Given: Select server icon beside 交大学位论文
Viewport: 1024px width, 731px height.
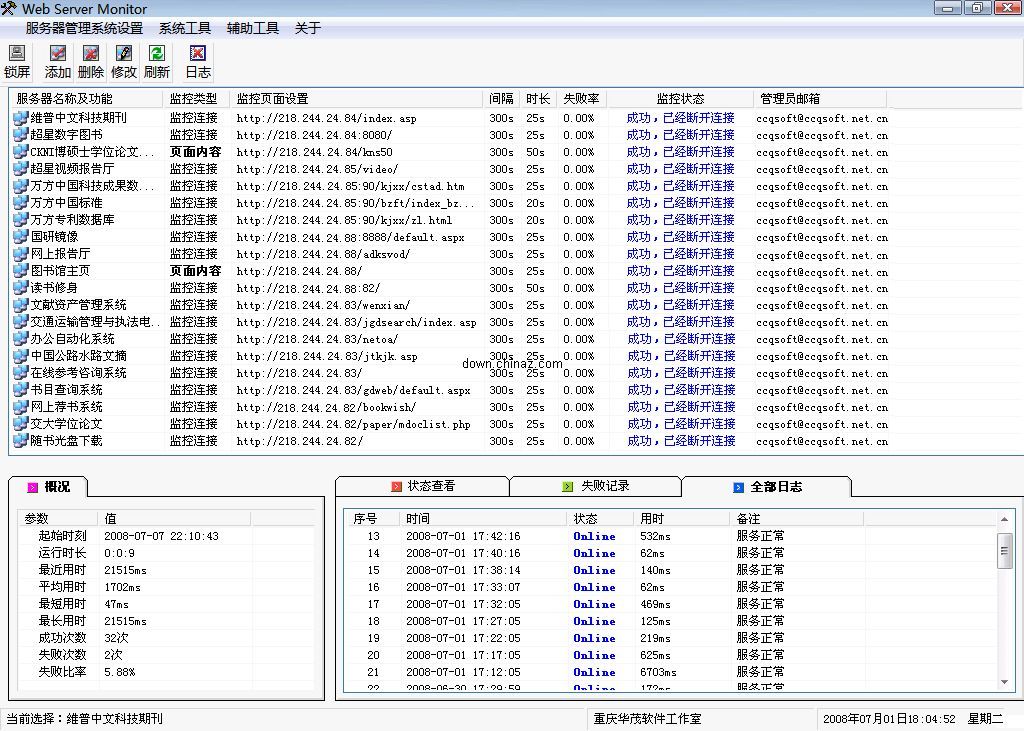Looking at the screenshot, I should 20,423.
